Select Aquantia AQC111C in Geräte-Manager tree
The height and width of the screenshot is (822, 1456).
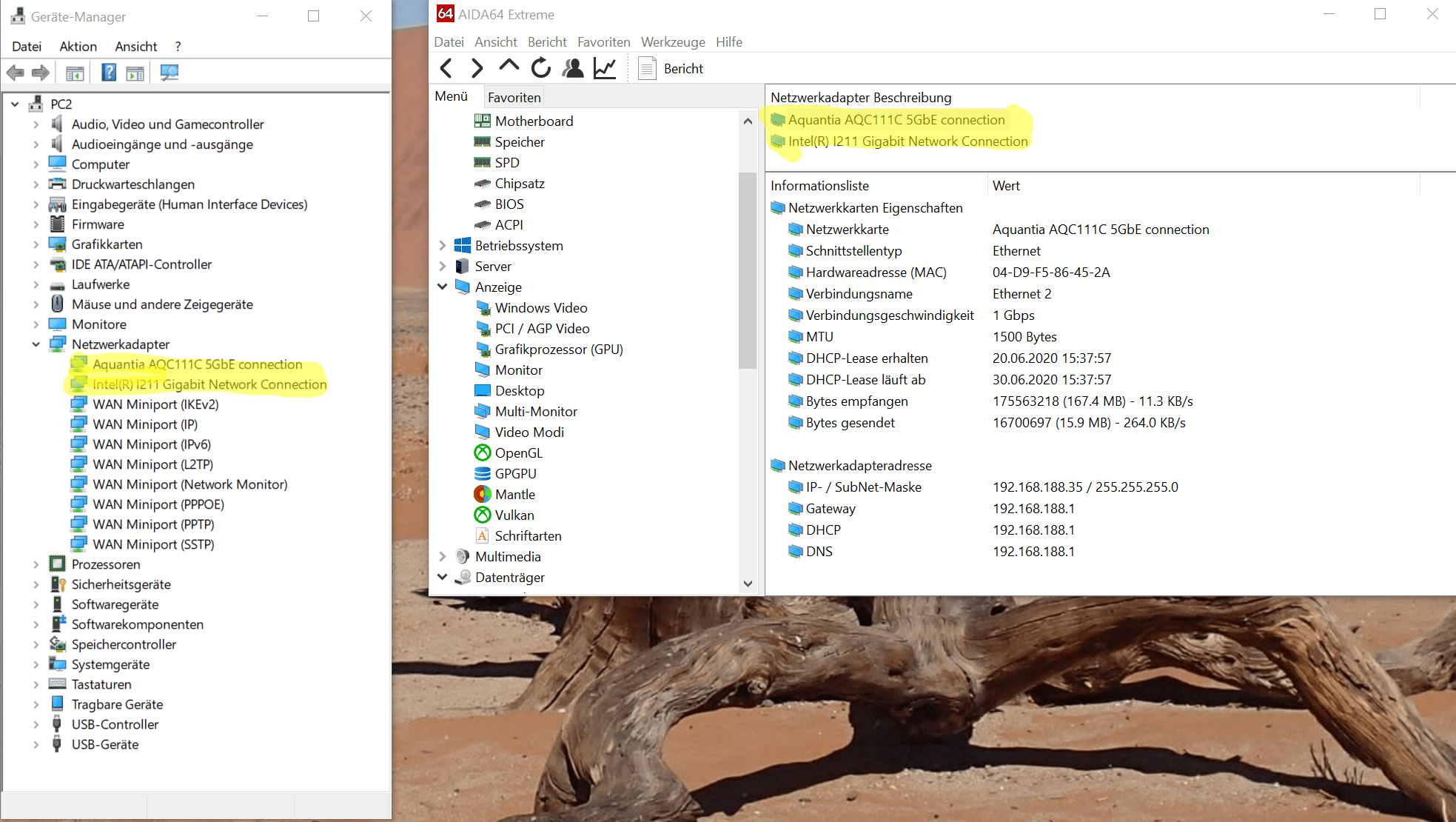point(197,364)
